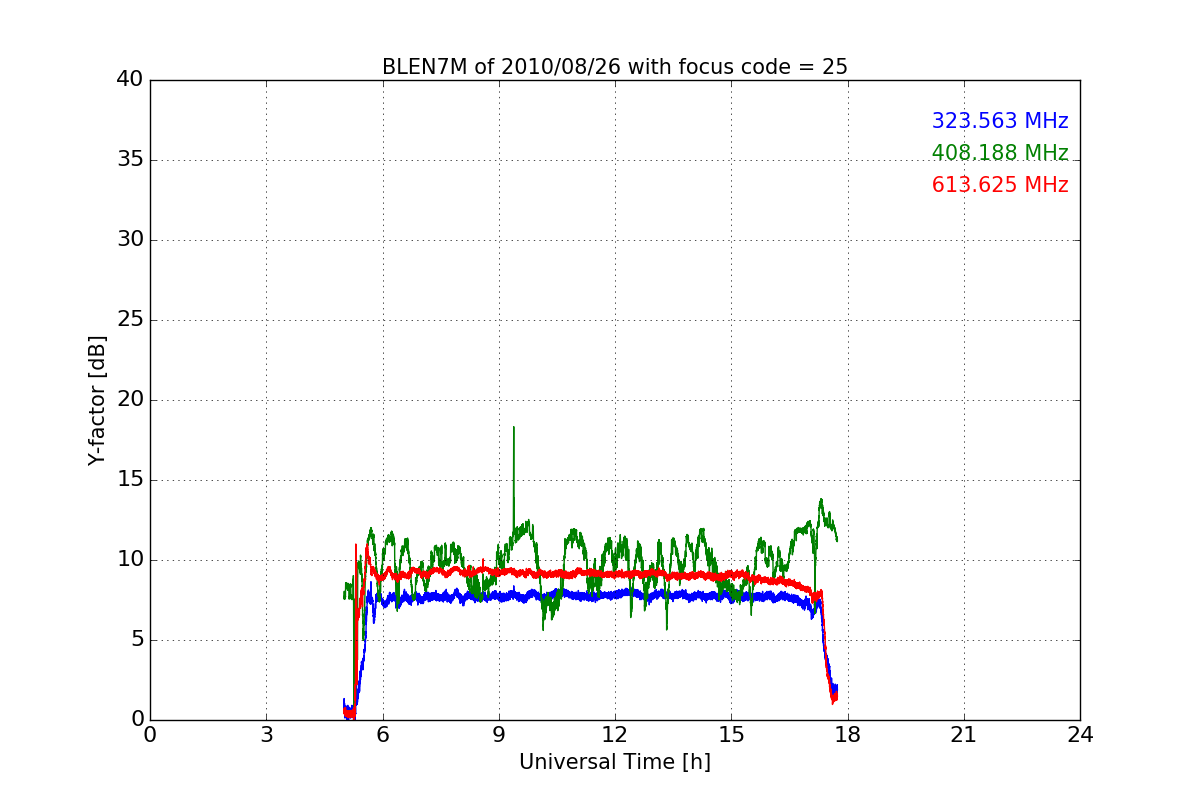Screen dimensions: 1200x800
Task: Select the 613.625 MHz legend label
Action: click(1000, 185)
